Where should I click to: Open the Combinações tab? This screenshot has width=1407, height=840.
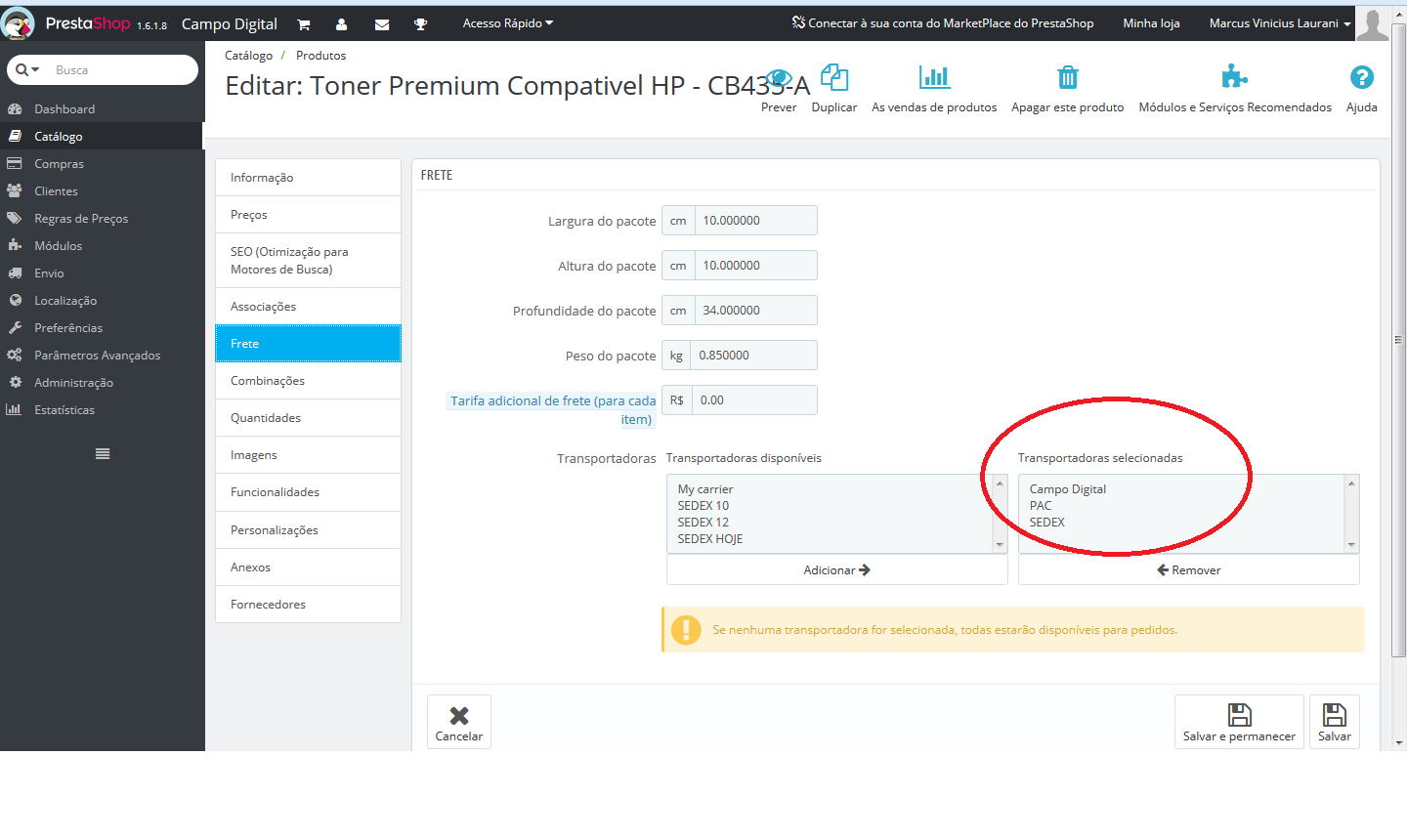tap(308, 381)
